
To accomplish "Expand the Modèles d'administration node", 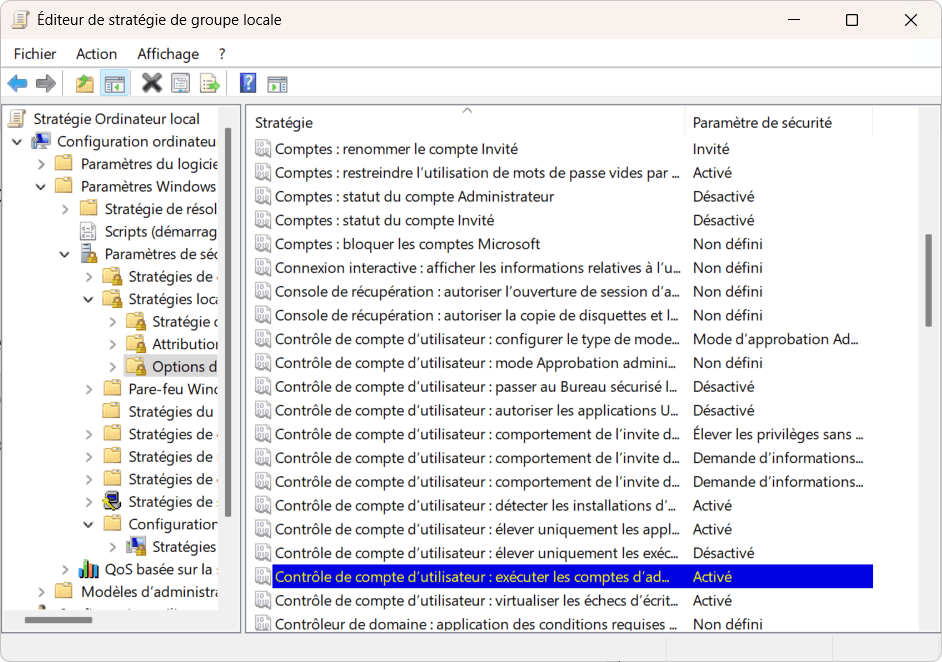I will tap(41, 592).
